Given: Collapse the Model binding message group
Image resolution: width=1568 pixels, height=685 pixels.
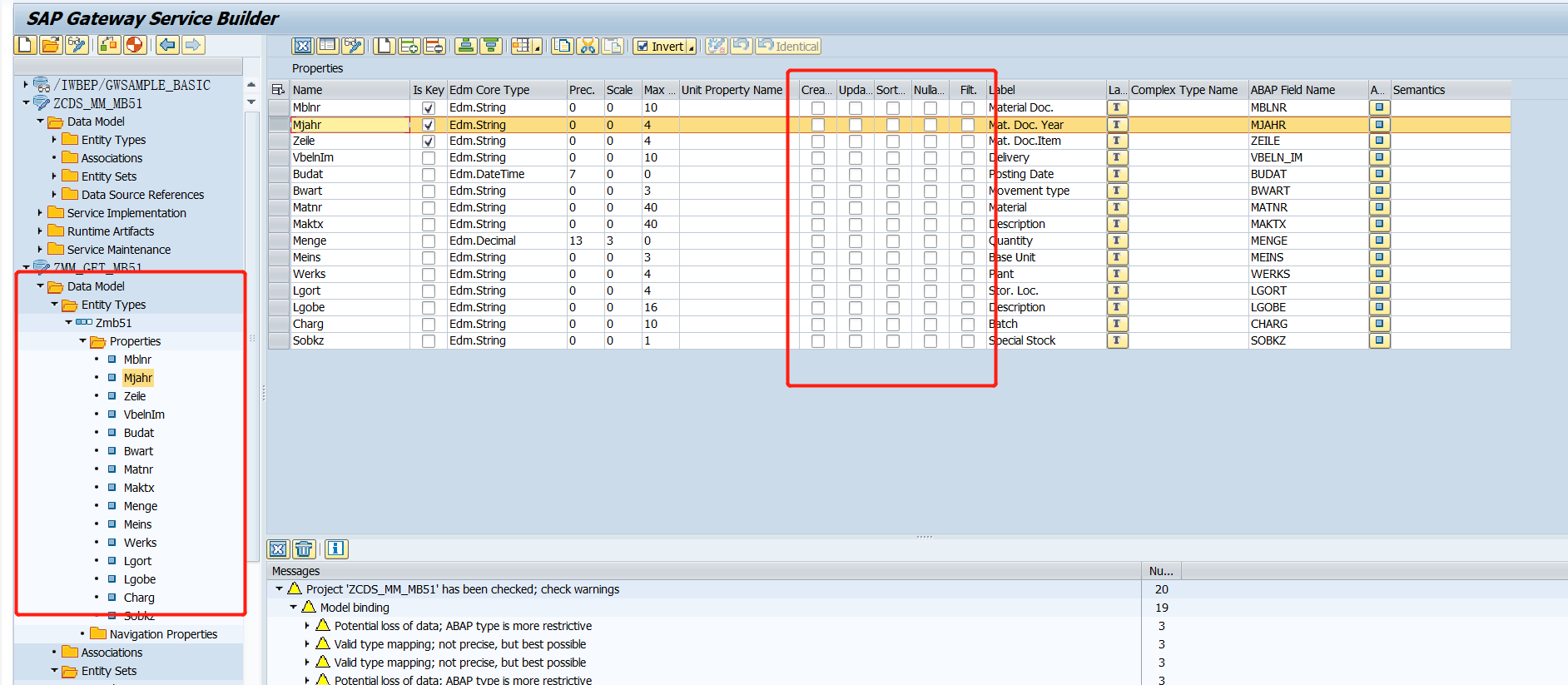Looking at the screenshot, I should [x=293, y=607].
